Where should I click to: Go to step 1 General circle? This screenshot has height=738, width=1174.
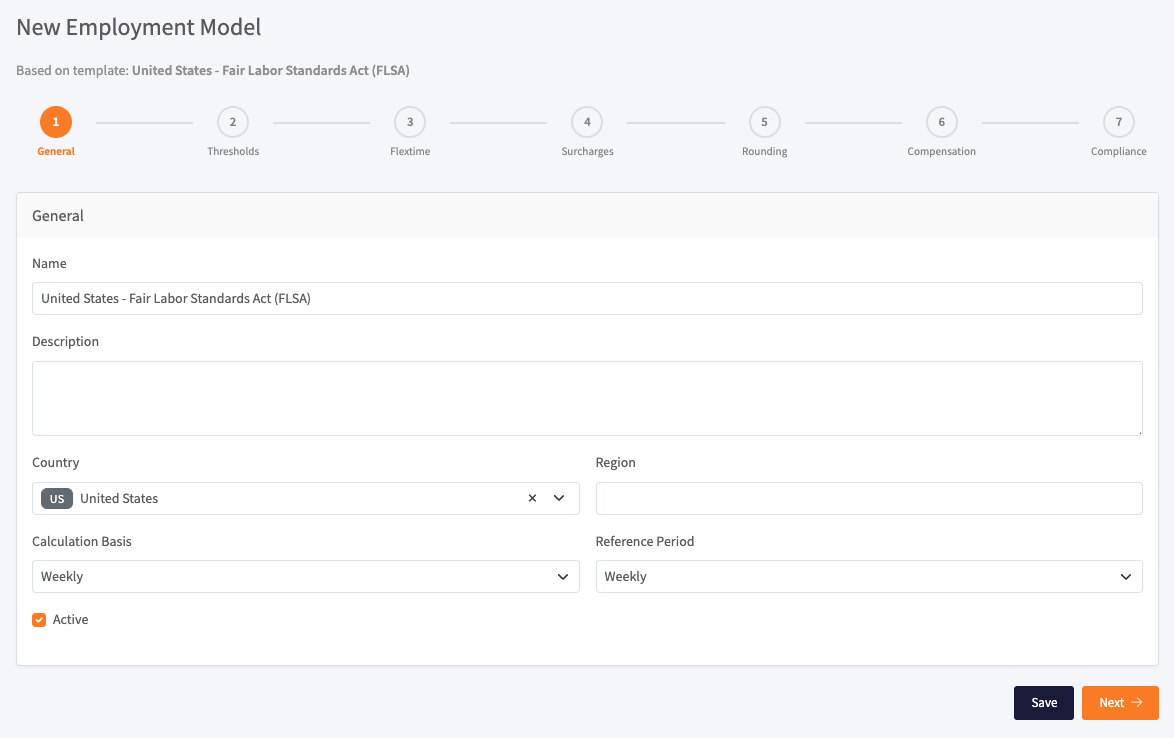point(56,122)
